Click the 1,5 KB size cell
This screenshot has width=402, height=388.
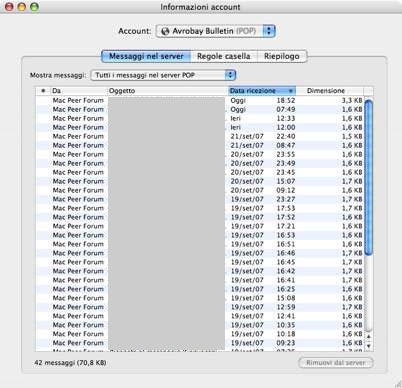[352, 136]
